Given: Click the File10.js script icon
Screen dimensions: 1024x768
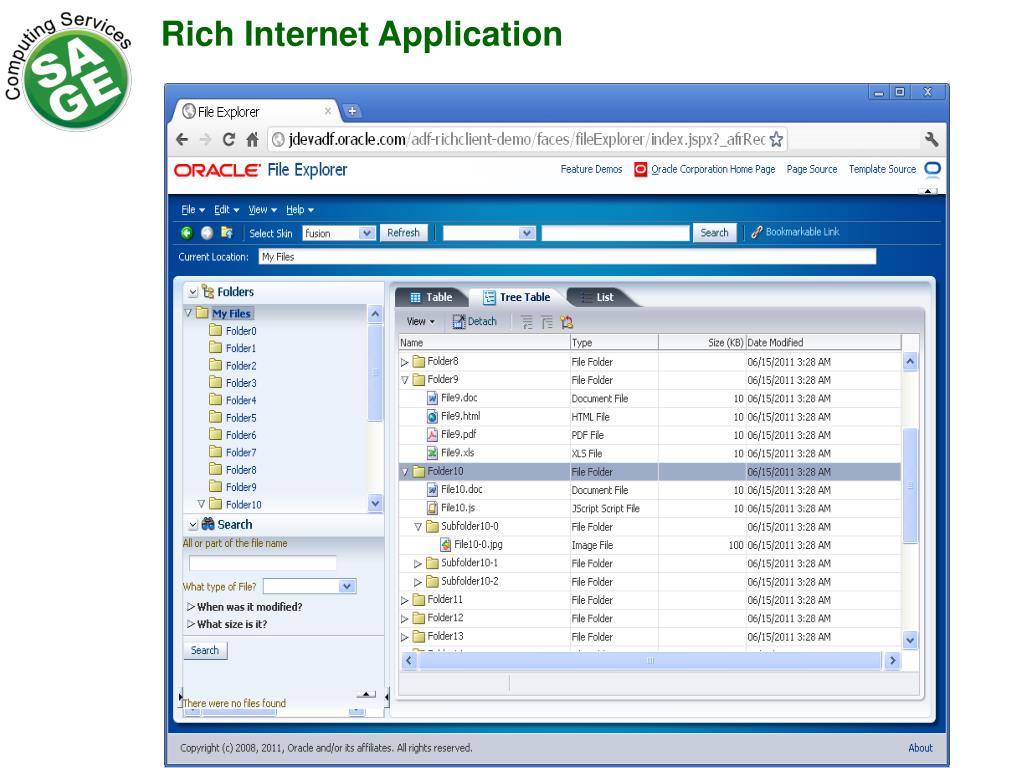Looking at the screenshot, I should pyautogui.click(x=432, y=508).
